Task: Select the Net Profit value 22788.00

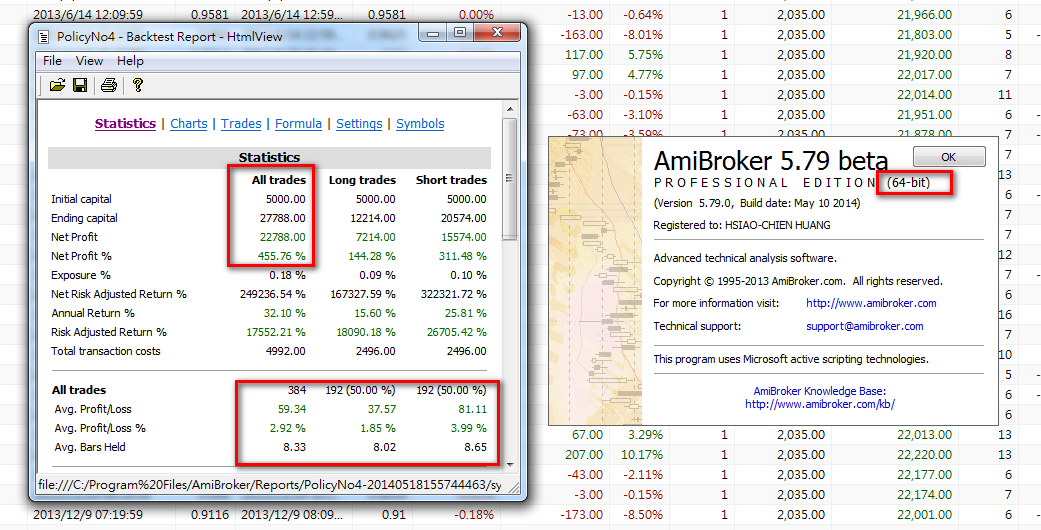Action: point(283,237)
